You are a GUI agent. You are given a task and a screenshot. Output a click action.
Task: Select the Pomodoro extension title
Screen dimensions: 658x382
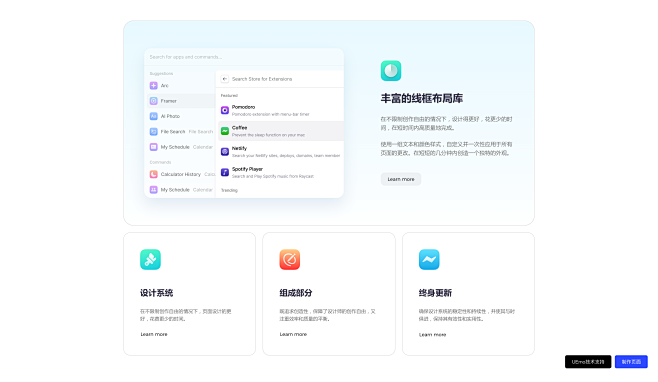click(243, 107)
